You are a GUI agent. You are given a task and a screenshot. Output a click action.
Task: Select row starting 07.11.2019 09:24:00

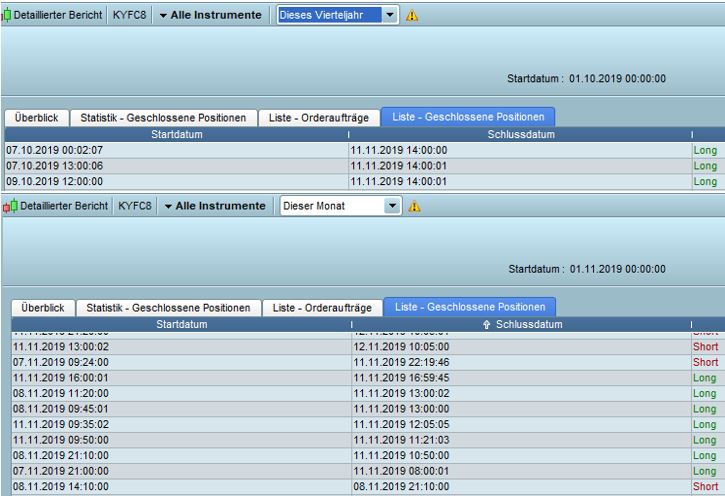368,362
